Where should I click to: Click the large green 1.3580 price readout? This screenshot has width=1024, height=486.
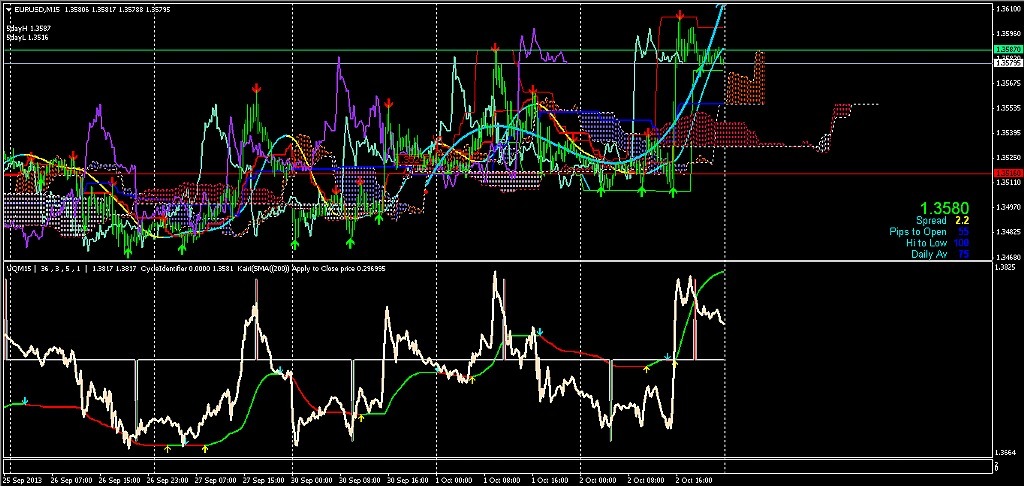point(945,208)
